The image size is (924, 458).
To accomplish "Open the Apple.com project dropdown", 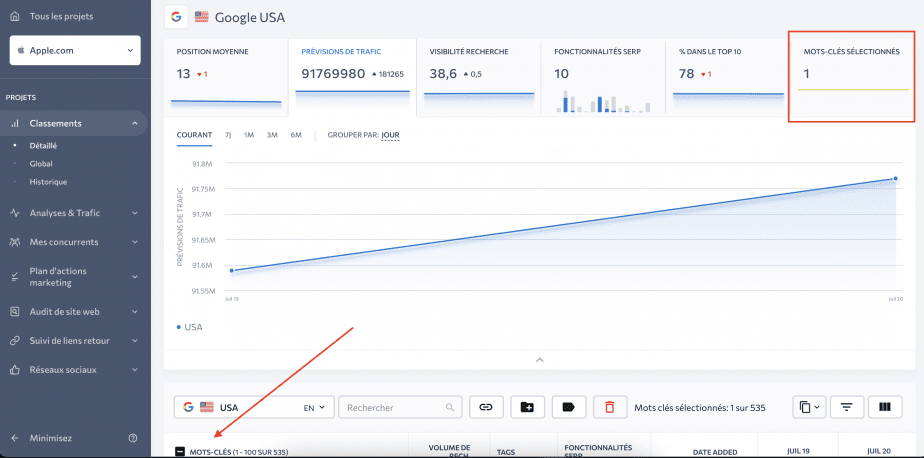I will pos(75,50).
